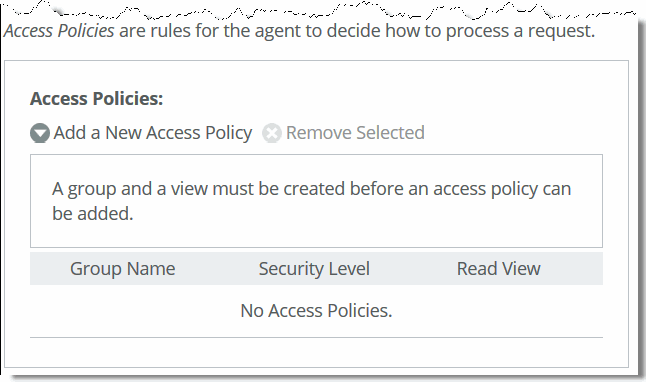Click the Remove Selected X icon
The width and height of the screenshot is (646, 382).
[272, 133]
